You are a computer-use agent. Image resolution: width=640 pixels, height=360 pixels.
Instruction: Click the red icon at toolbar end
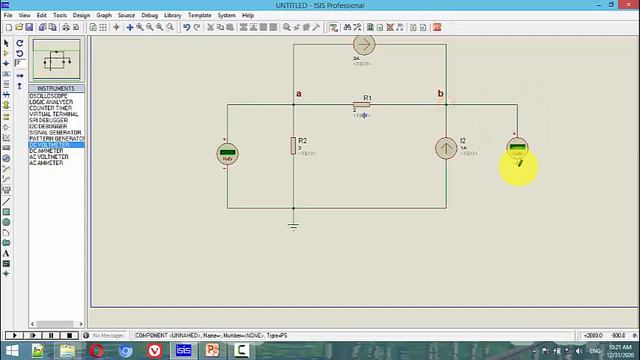437,27
